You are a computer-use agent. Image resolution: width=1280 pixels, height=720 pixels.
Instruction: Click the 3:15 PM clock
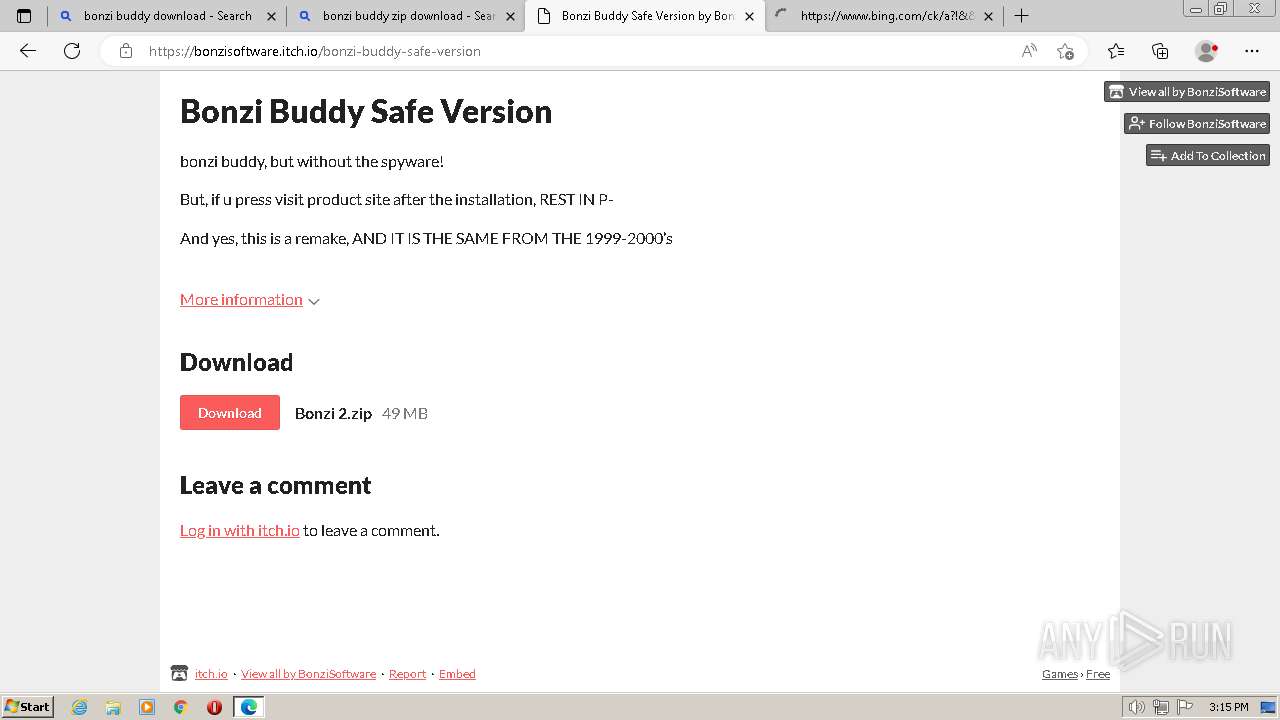click(1228, 707)
